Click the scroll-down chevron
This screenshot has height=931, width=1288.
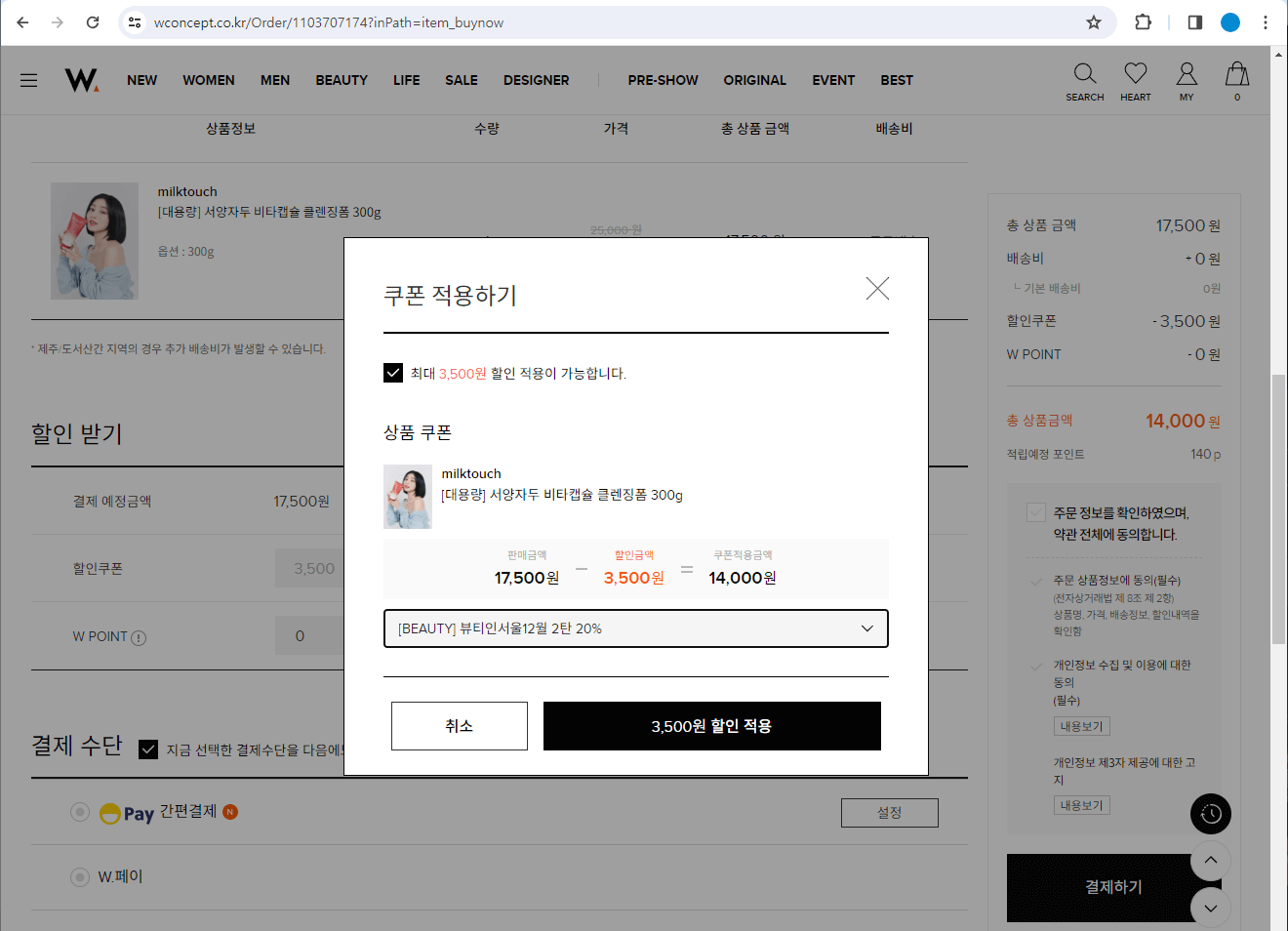(1210, 908)
